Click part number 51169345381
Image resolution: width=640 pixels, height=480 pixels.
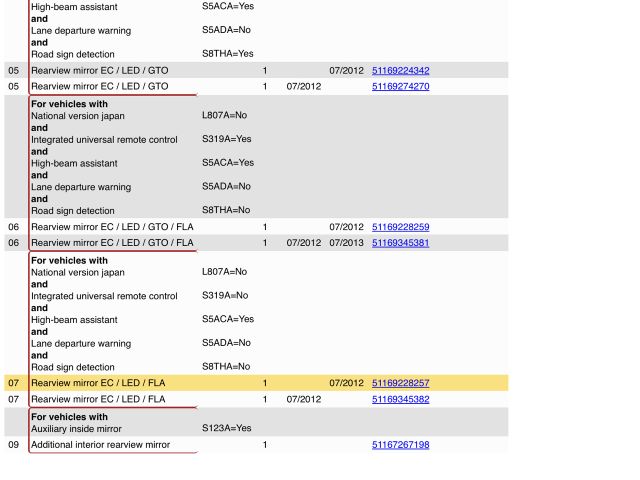(x=400, y=243)
